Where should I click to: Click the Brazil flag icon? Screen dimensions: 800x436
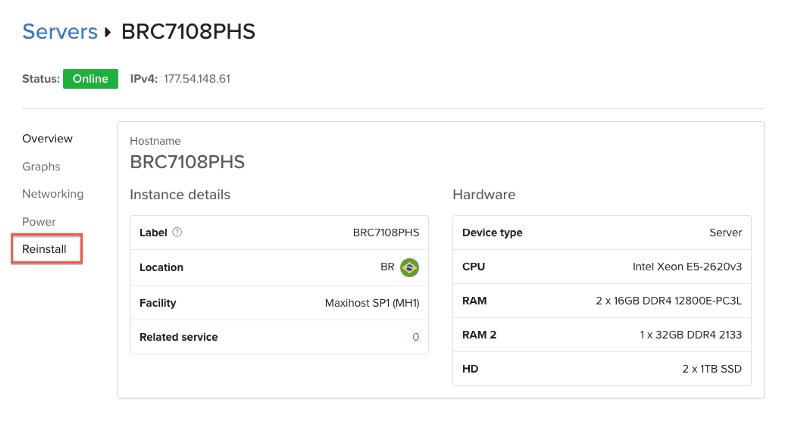pyautogui.click(x=409, y=267)
